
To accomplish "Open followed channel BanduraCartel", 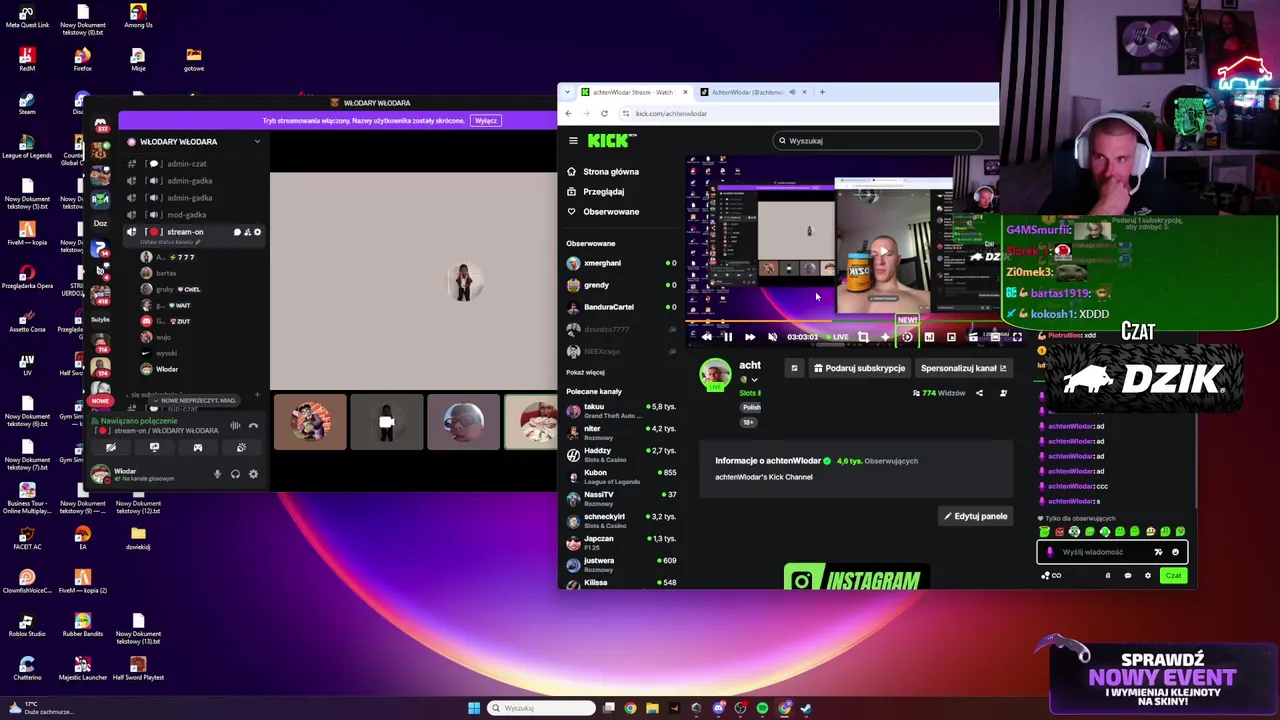I will [x=621, y=307].
